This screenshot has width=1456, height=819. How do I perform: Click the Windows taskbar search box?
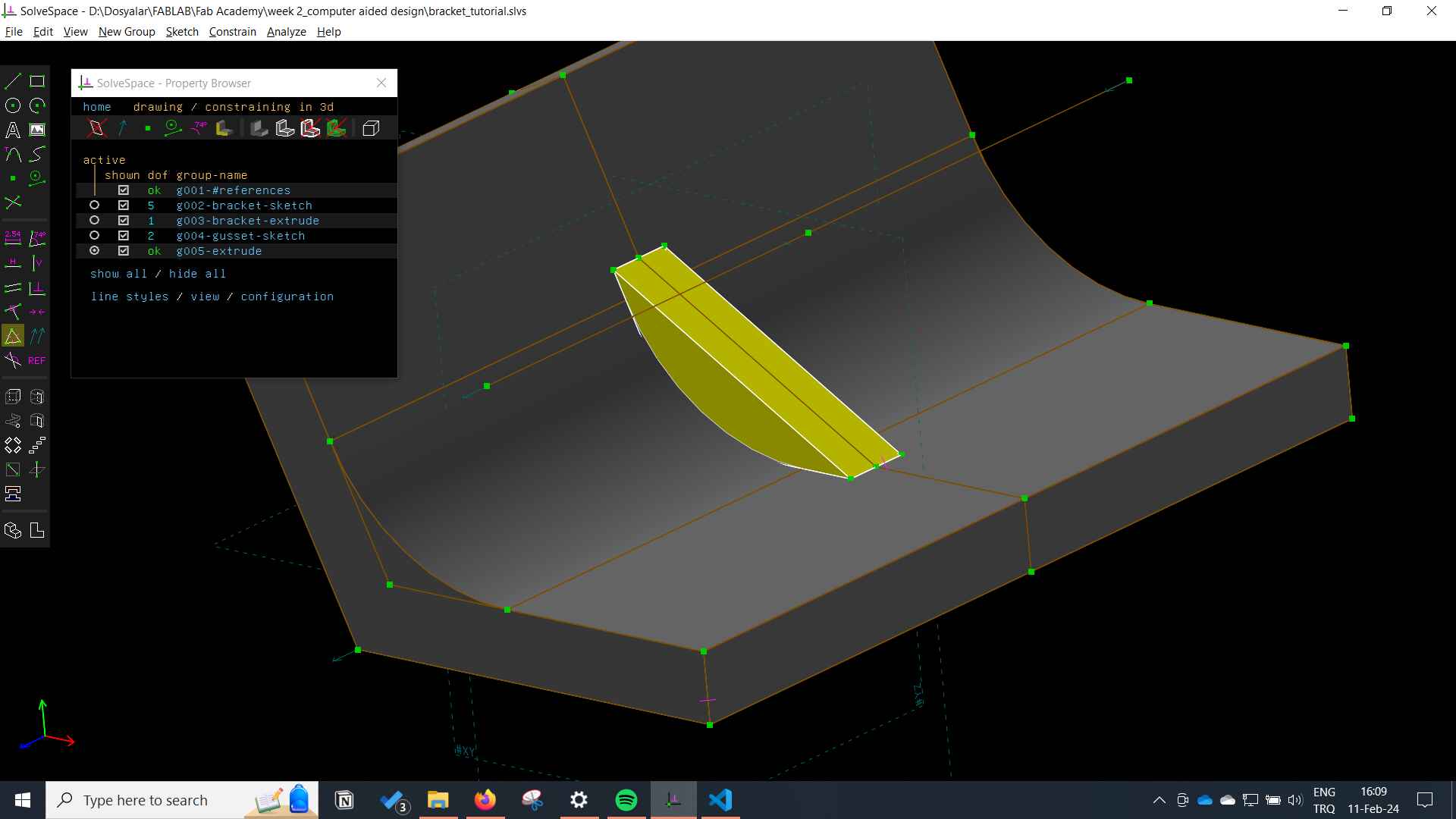pyautogui.click(x=182, y=800)
